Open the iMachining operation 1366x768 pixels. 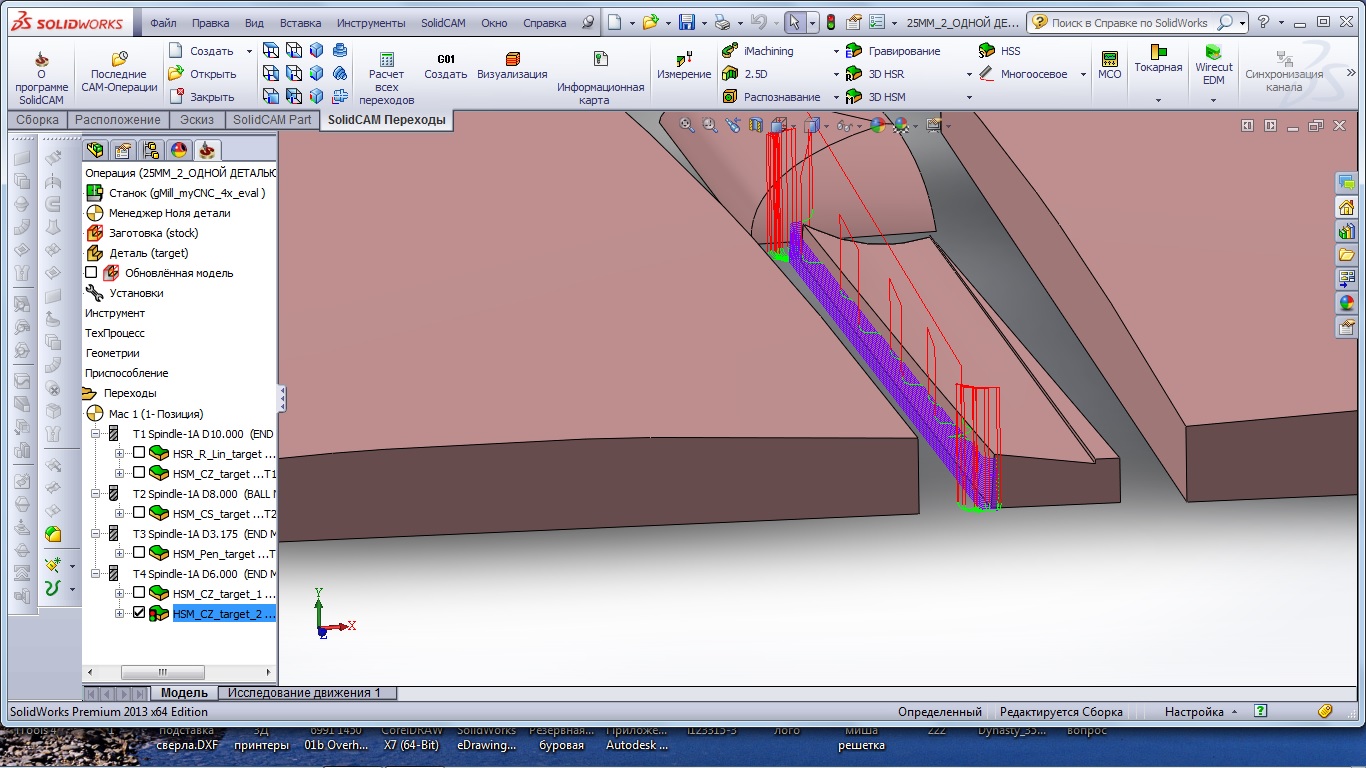coord(768,51)
